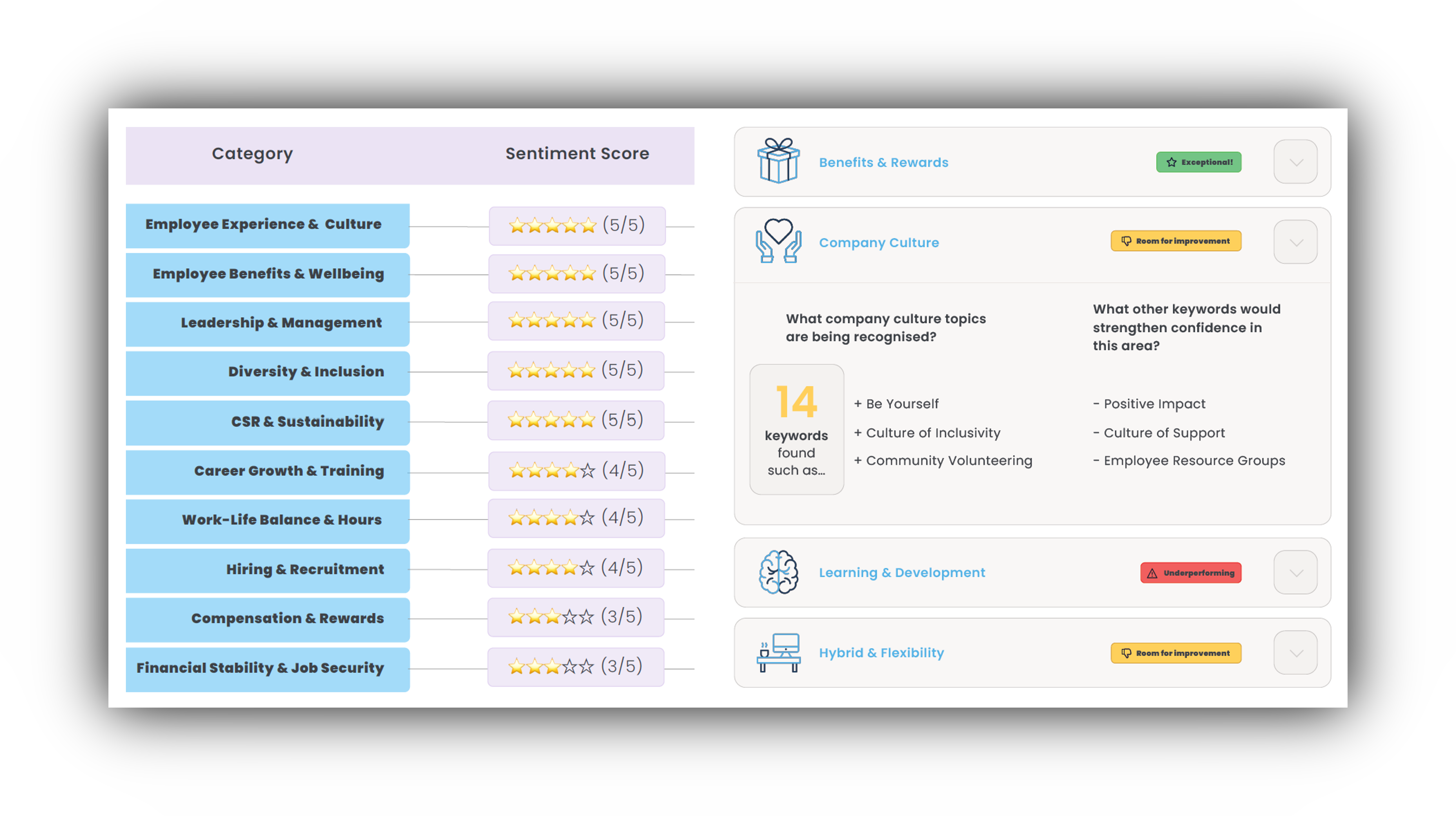This screenshot has width=1456, height=816.
Task: Click the warning triangle in the Underperforming badge
Action: coord(1152,572)
